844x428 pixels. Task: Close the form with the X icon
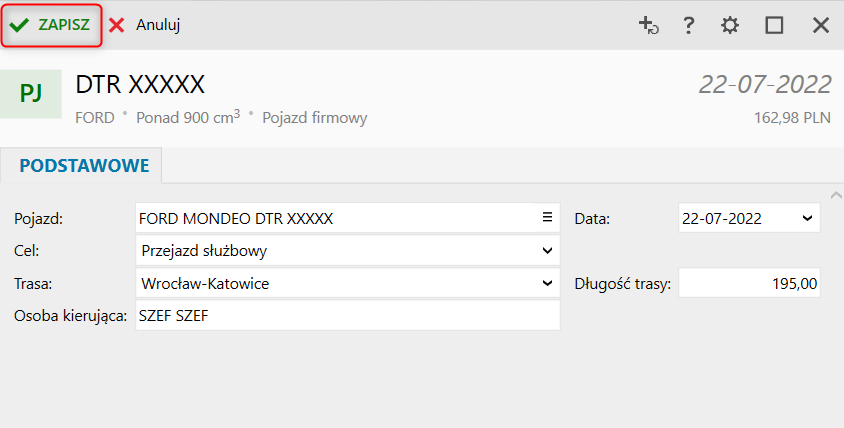[x=821, y=25]
